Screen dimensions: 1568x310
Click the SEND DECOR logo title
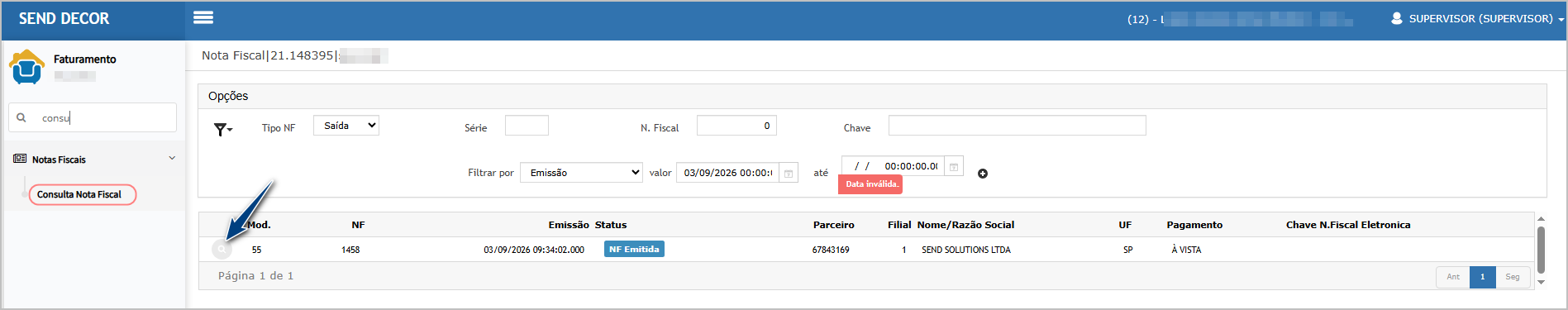coord(64,18)
